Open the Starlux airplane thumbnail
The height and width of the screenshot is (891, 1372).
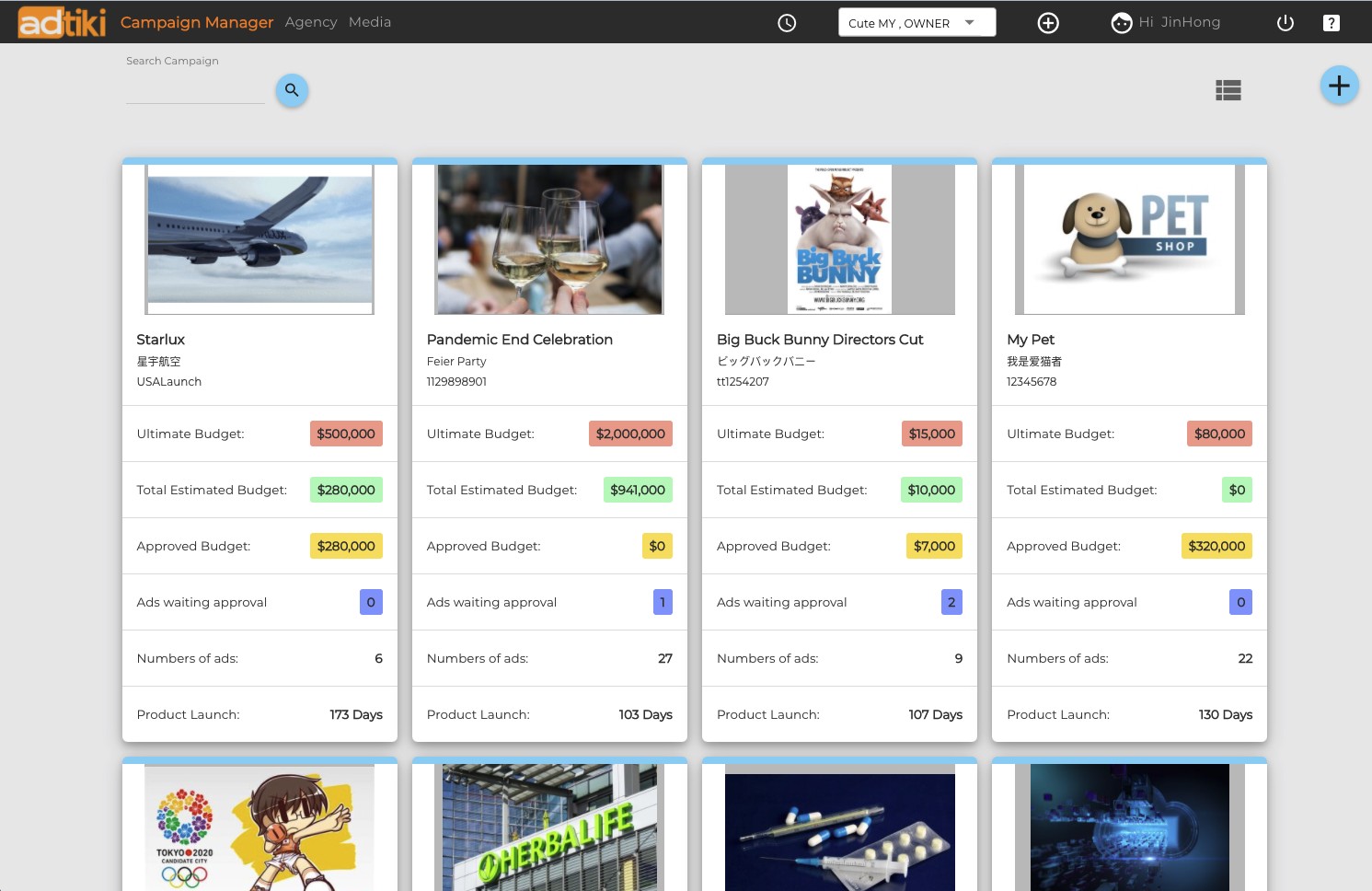click(x=260, y=239)
